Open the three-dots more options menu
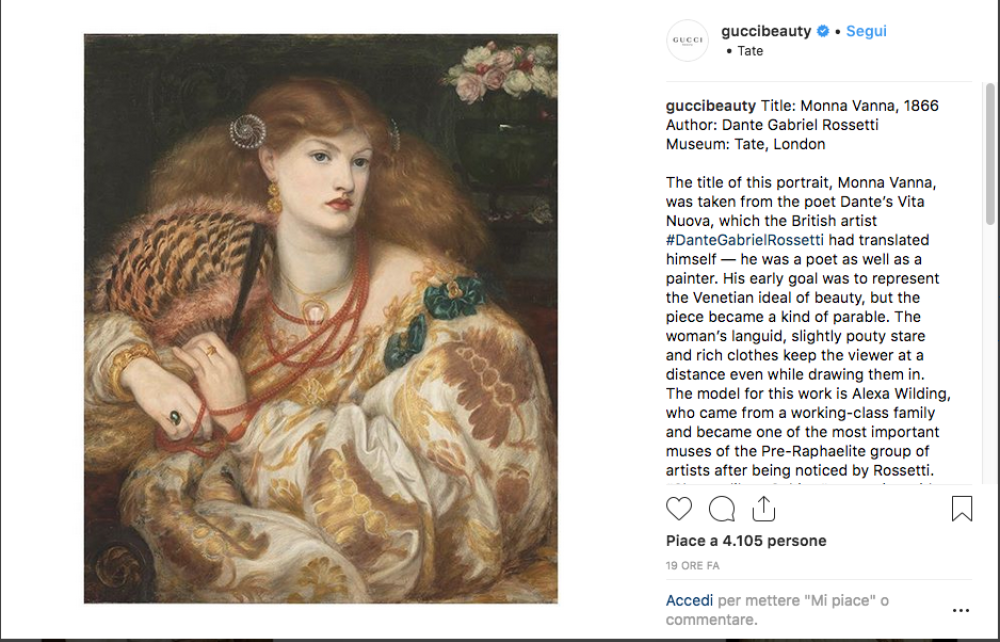The width and height of the screenshot is (1000, 642). click(961, 610)
